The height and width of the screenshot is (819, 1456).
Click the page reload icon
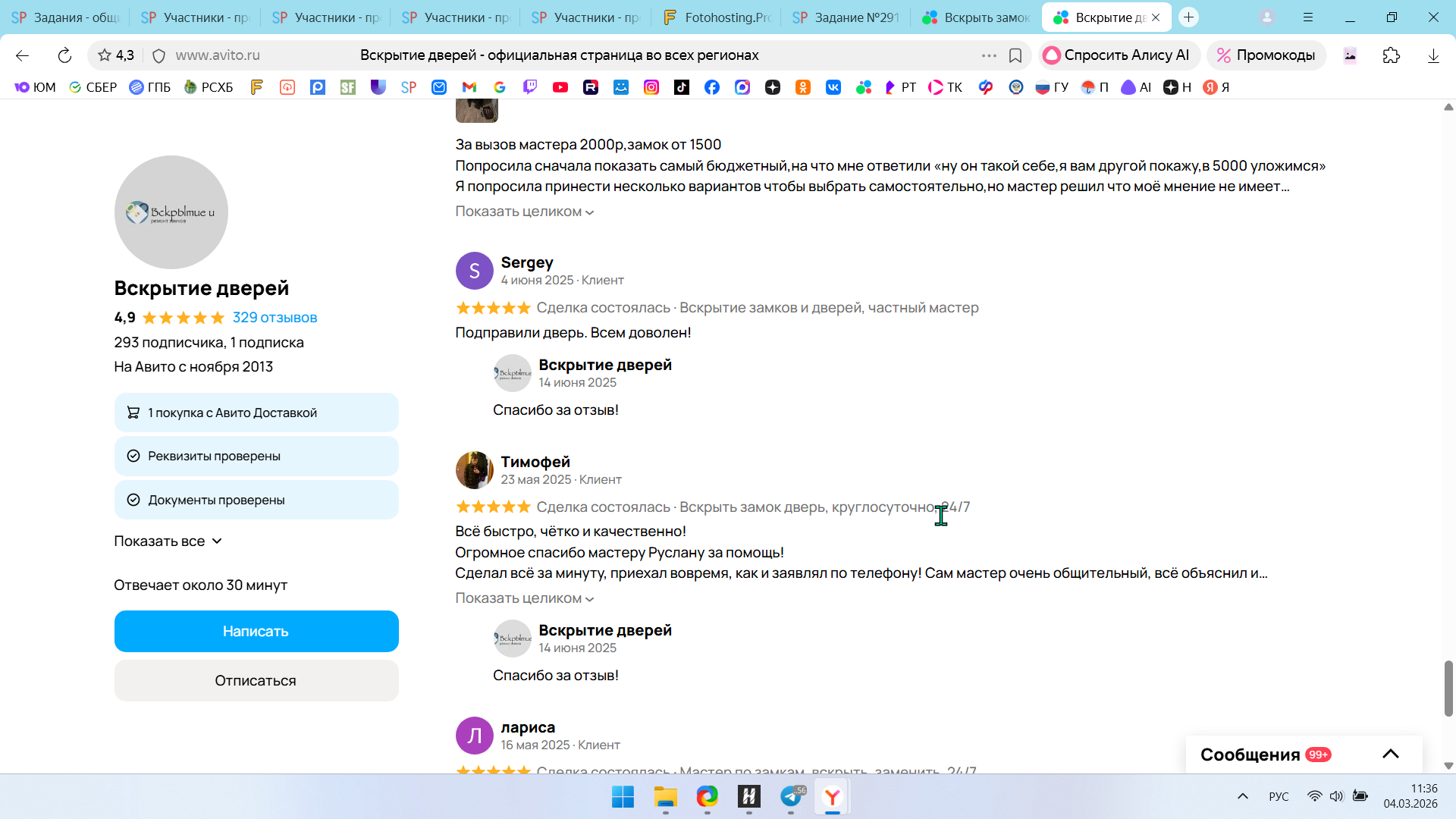coord(64,55)
